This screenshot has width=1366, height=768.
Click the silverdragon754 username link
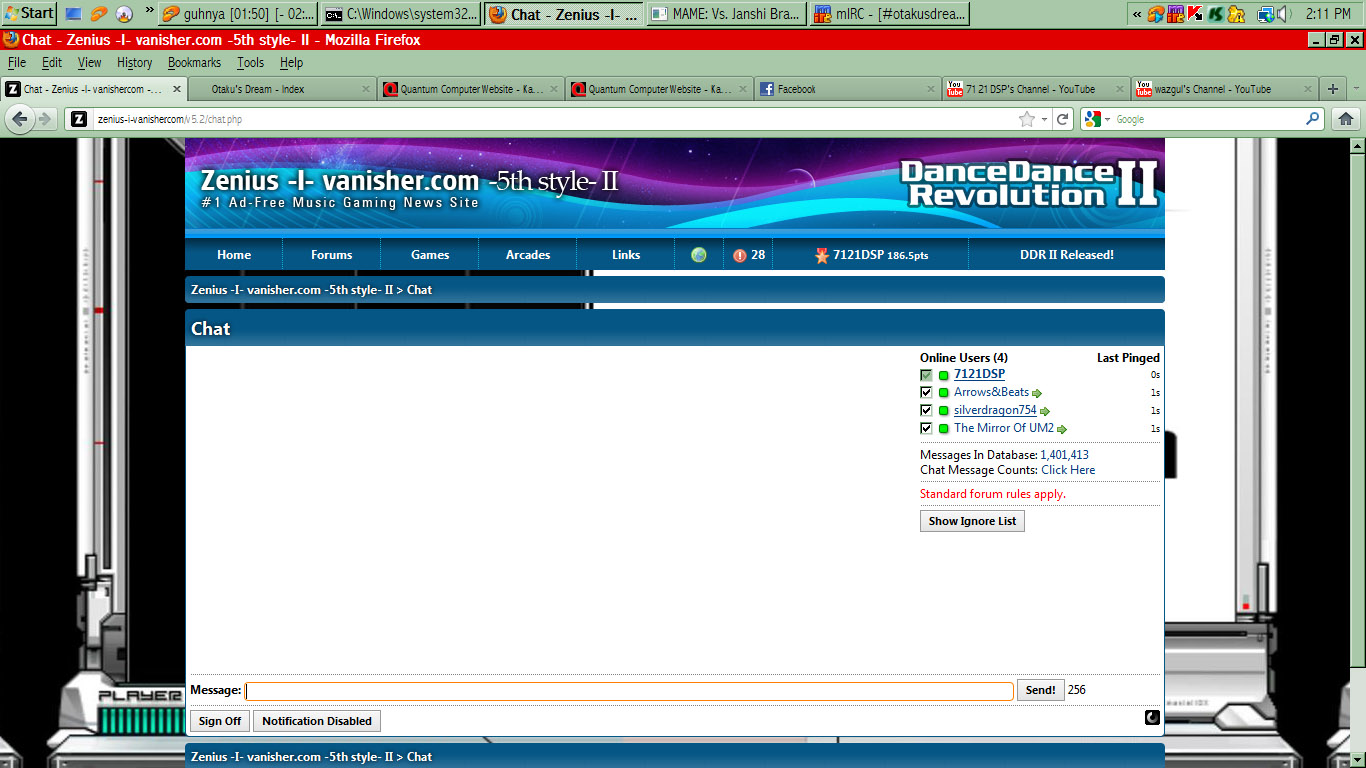click(995, 410)
